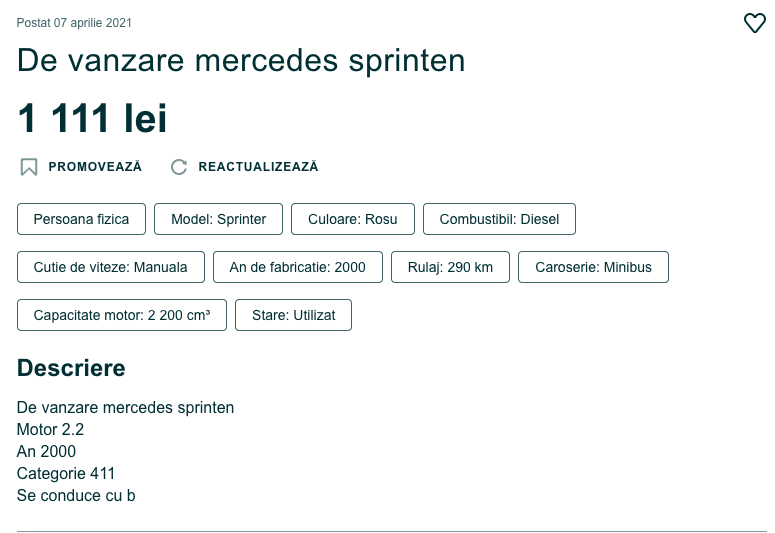
Task: Select the Model: Sprinter tag
Action: pyautogui.click(x=218, y=219)
